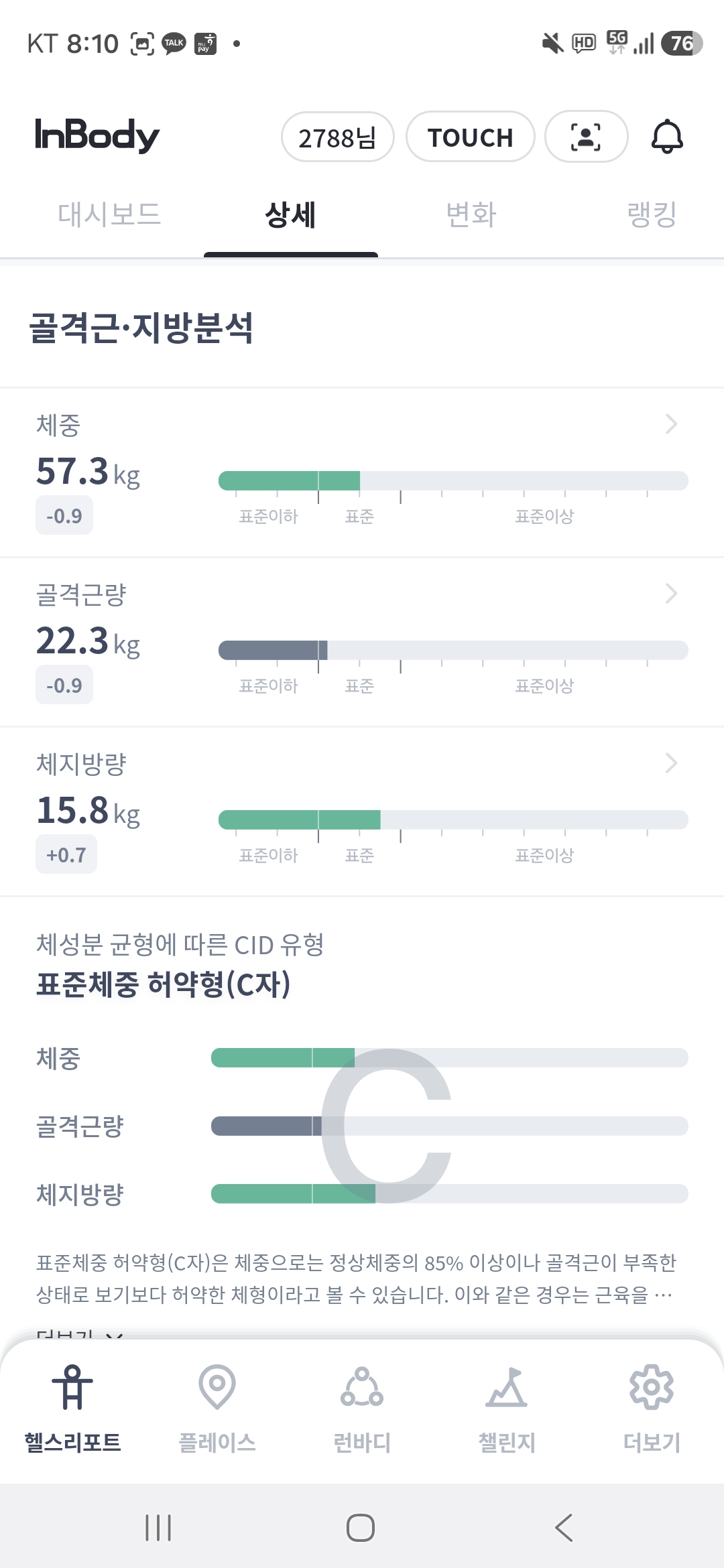Image resolution: width=724 pixels, height=1568 pixels.
Task: Tap the 2788님 user button
Action: tap(337, 137)
